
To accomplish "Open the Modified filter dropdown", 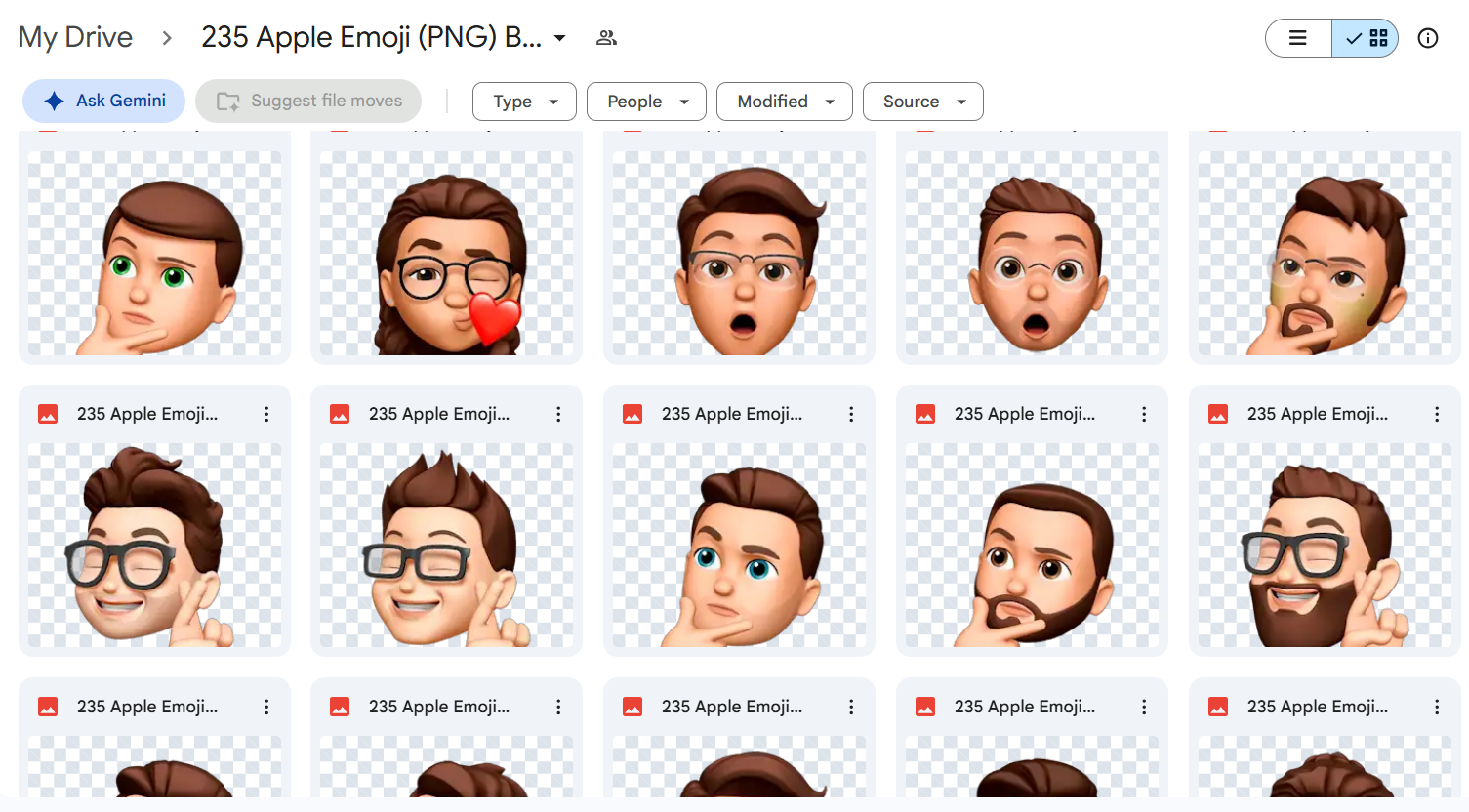I will pyautogui.click(x=785, y=101).
